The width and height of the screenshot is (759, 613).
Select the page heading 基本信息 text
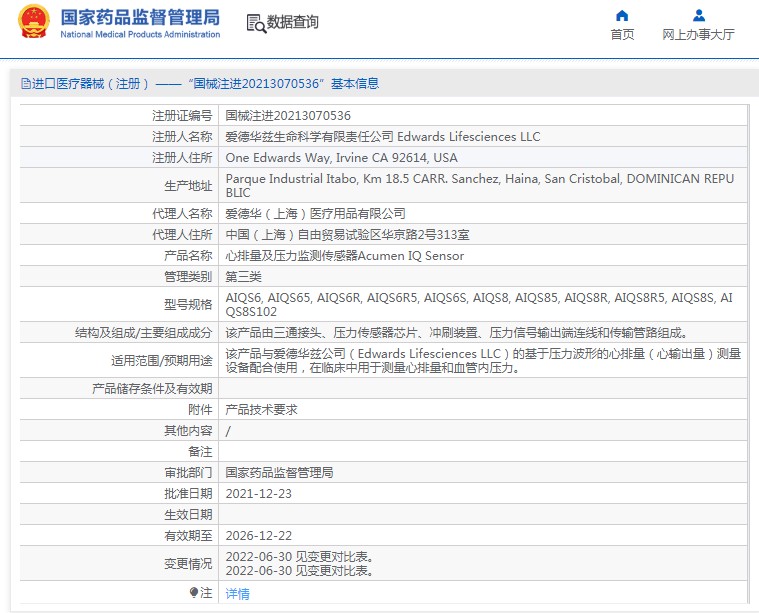click(x=355, y=84)
